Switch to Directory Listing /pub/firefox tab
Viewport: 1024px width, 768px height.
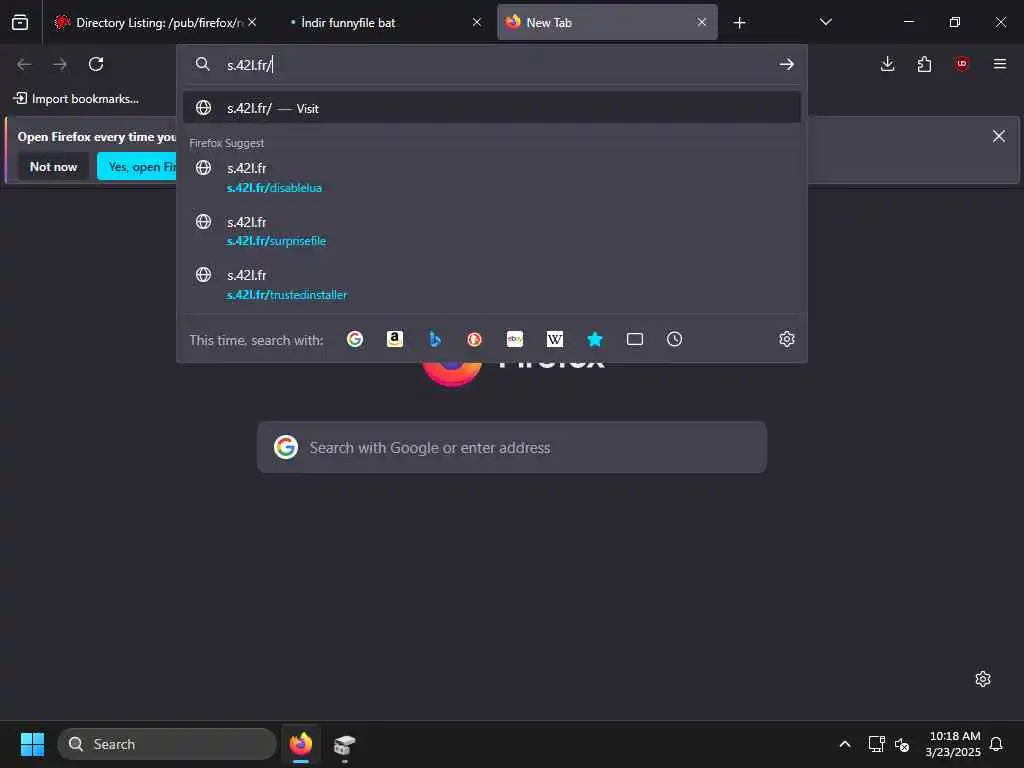pos(155,23)
